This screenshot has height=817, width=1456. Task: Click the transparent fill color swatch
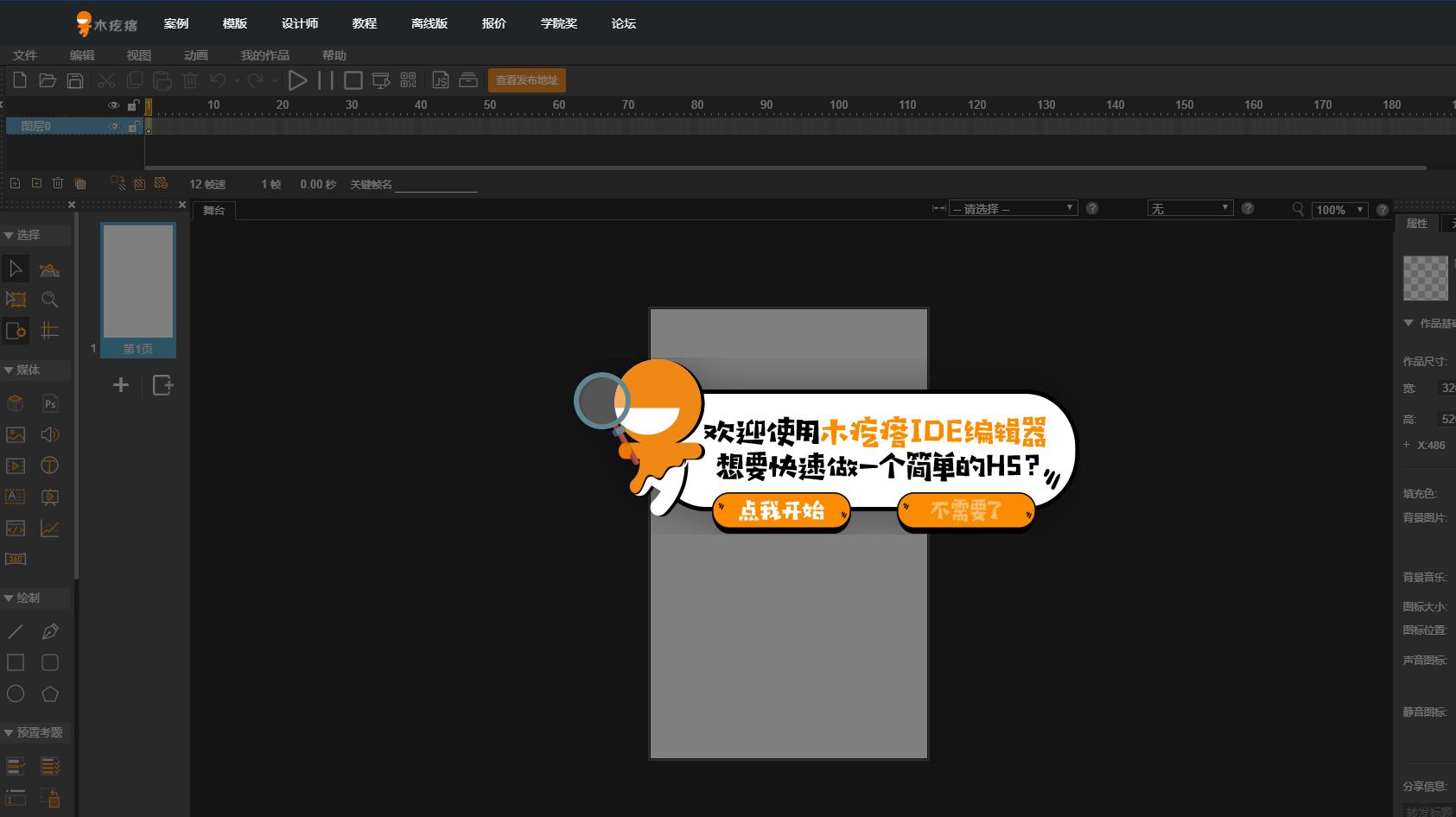(1424, 278)
